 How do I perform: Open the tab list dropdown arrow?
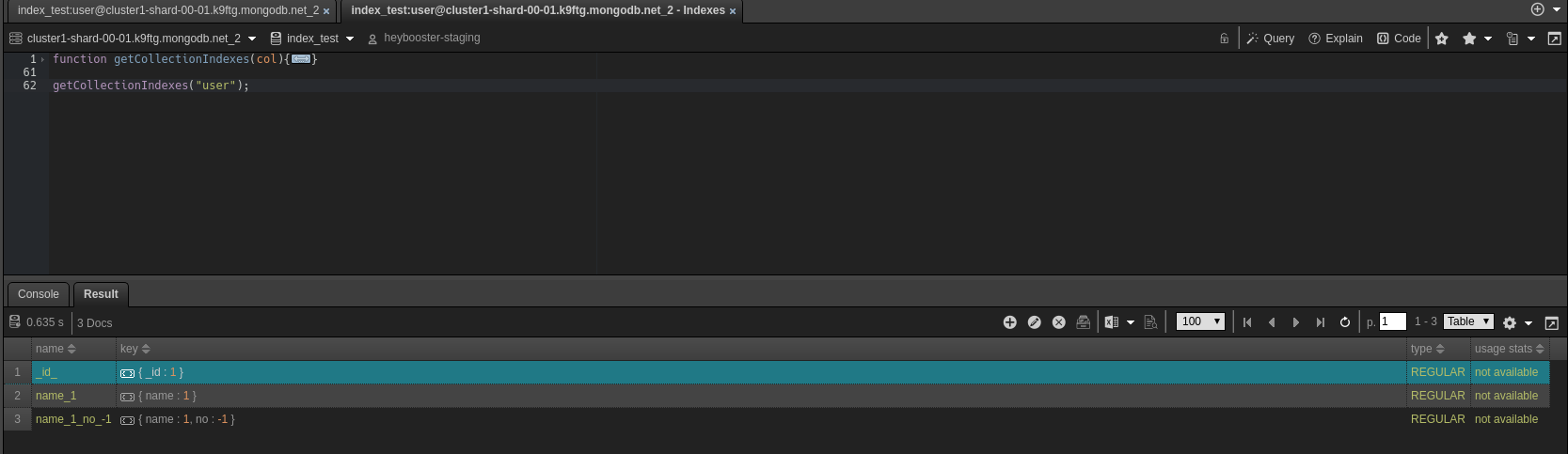pyautogui.click(x=1557, y=9)
